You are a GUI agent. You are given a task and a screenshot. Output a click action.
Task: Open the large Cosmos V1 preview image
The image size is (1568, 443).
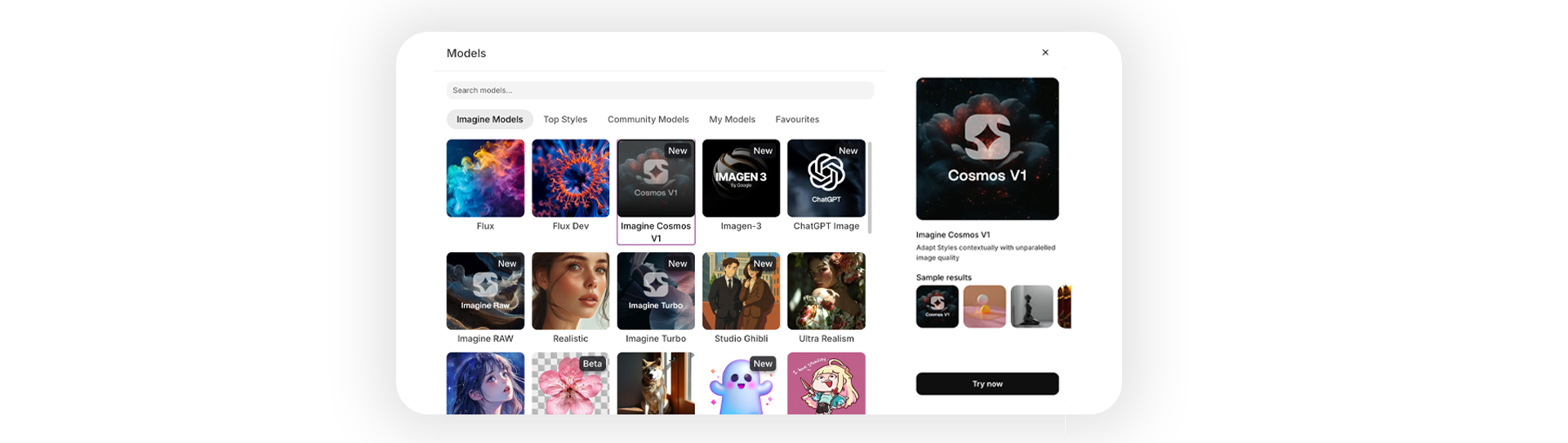[x=987, y=148]
